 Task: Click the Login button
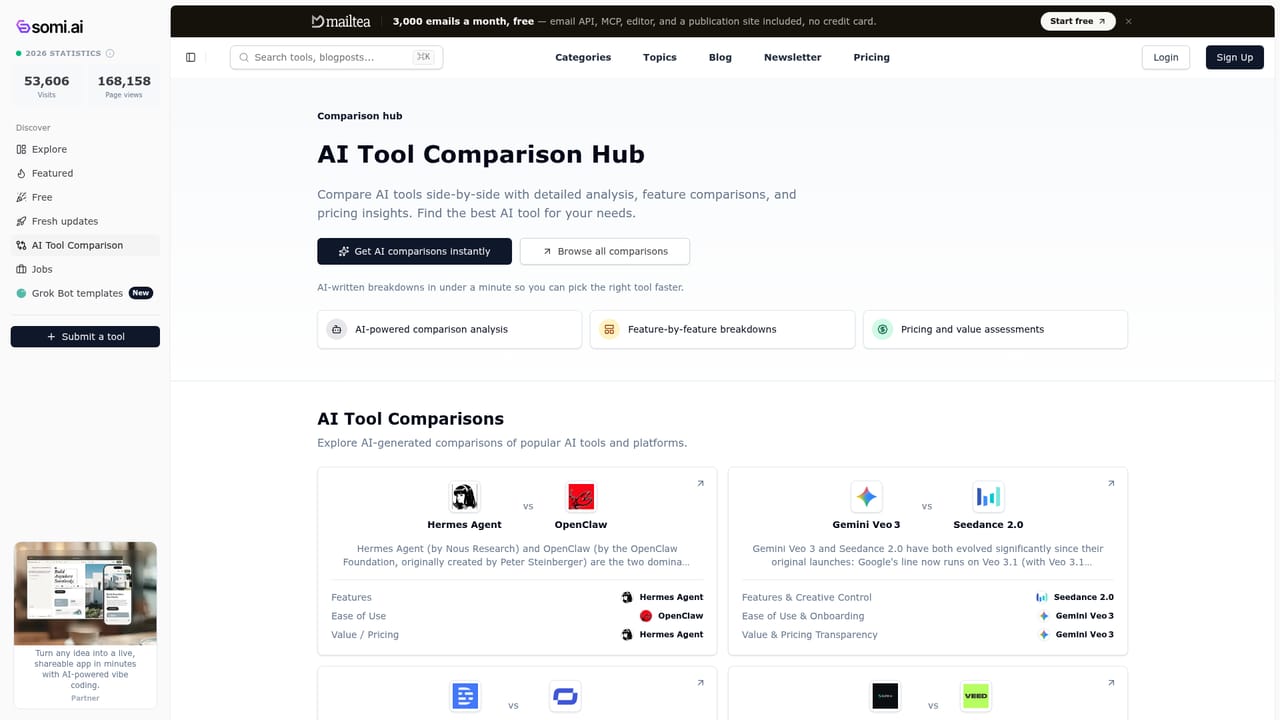[1166, 57]
